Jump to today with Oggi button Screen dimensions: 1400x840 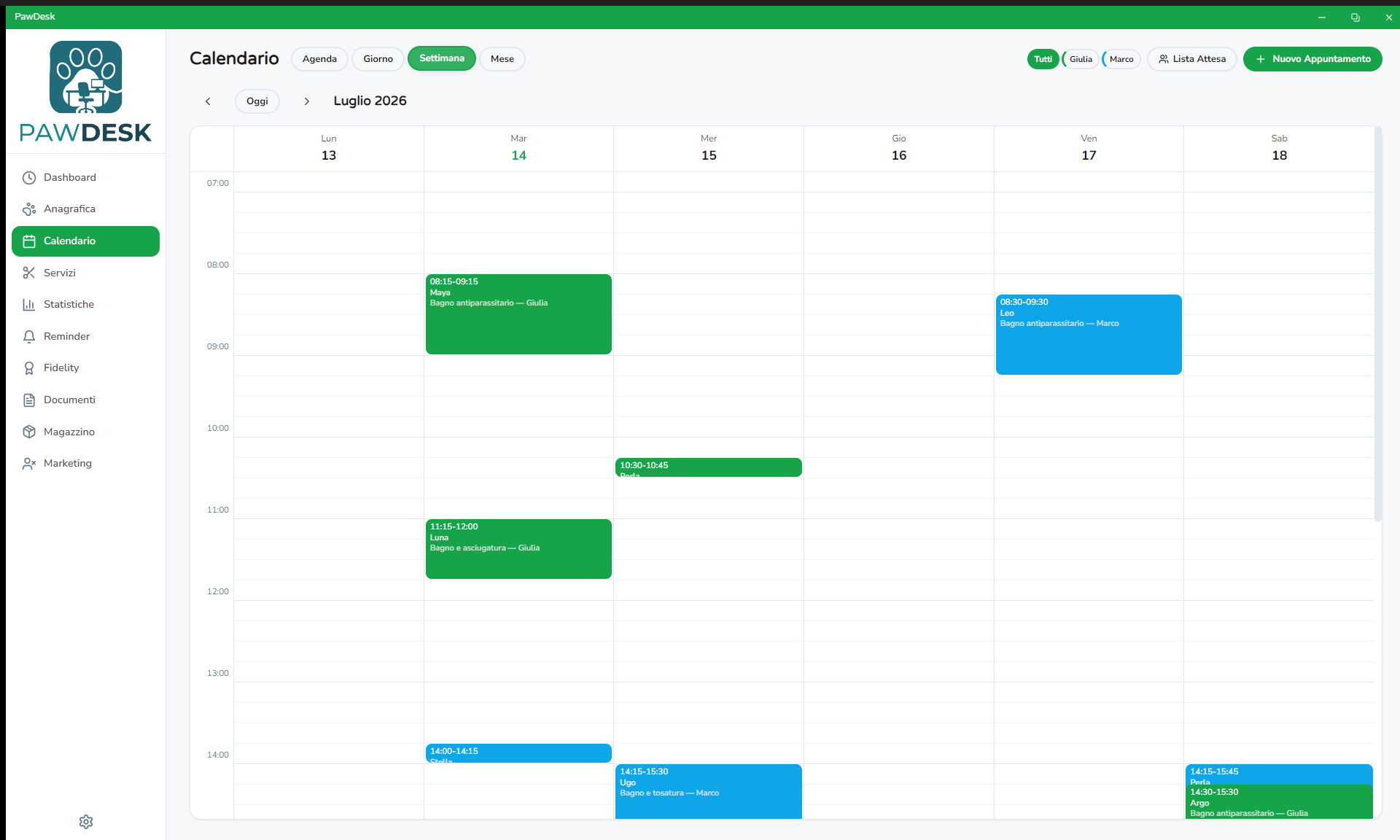tap(257, 101)
